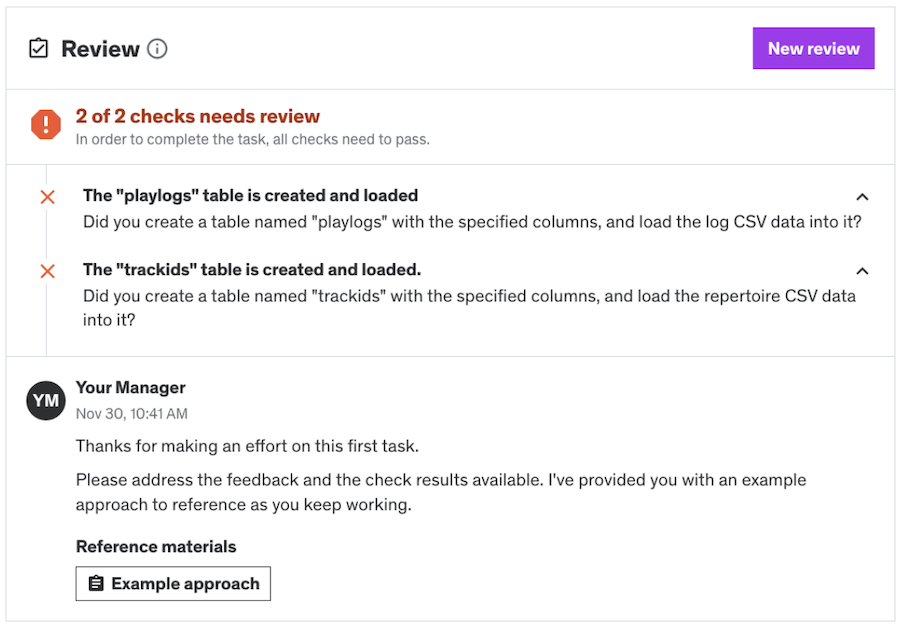The width and height of the screenshot is (900, 626).
Task: Select the "playlogs" table check title
Action: pyautogui.click(x=250, y=196)
